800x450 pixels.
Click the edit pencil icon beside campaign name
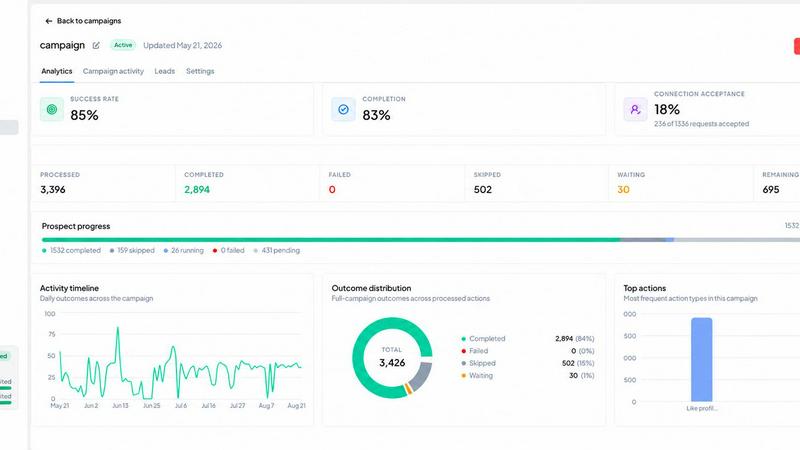[x=96, y=45]
